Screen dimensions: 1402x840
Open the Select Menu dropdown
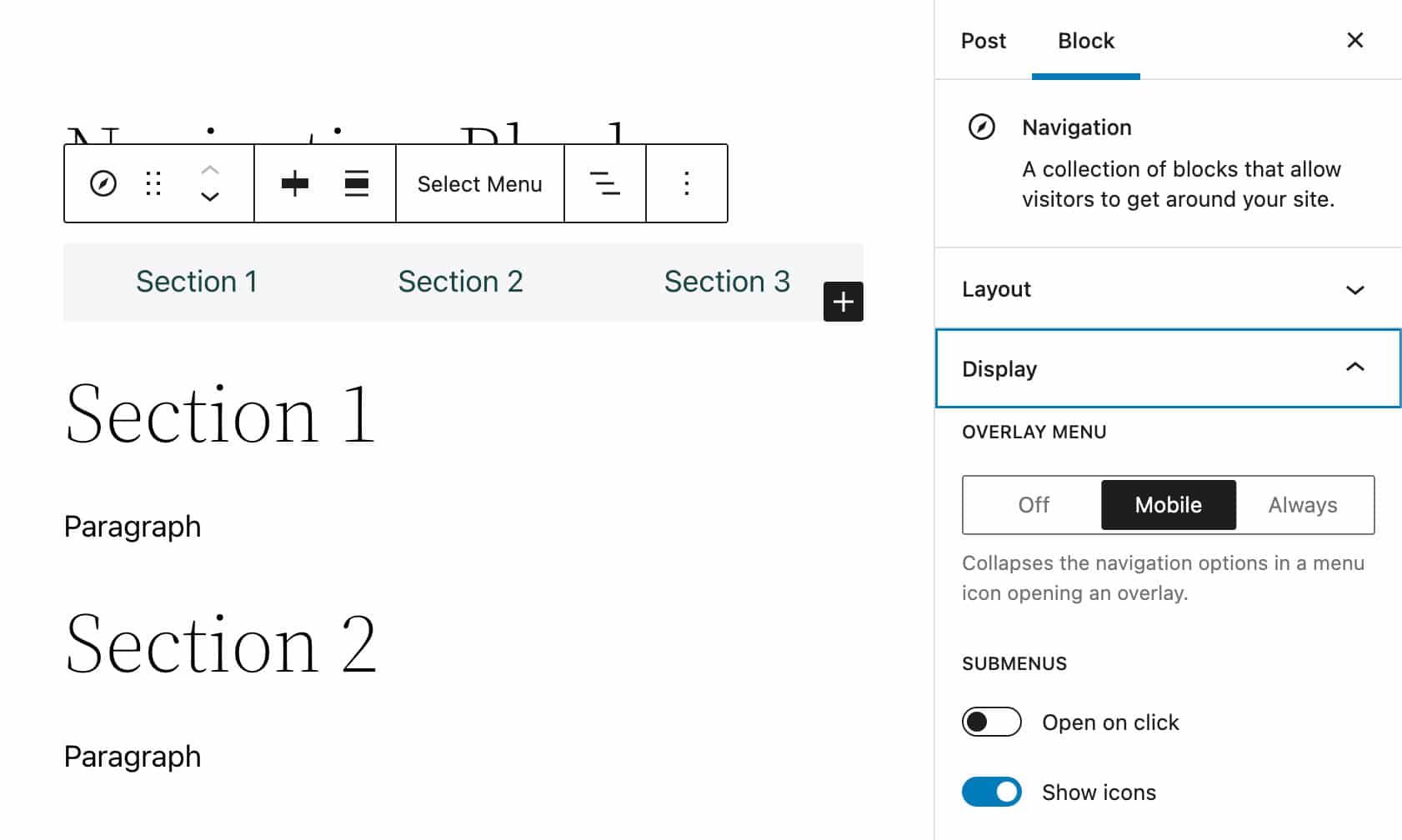[479, 184]
